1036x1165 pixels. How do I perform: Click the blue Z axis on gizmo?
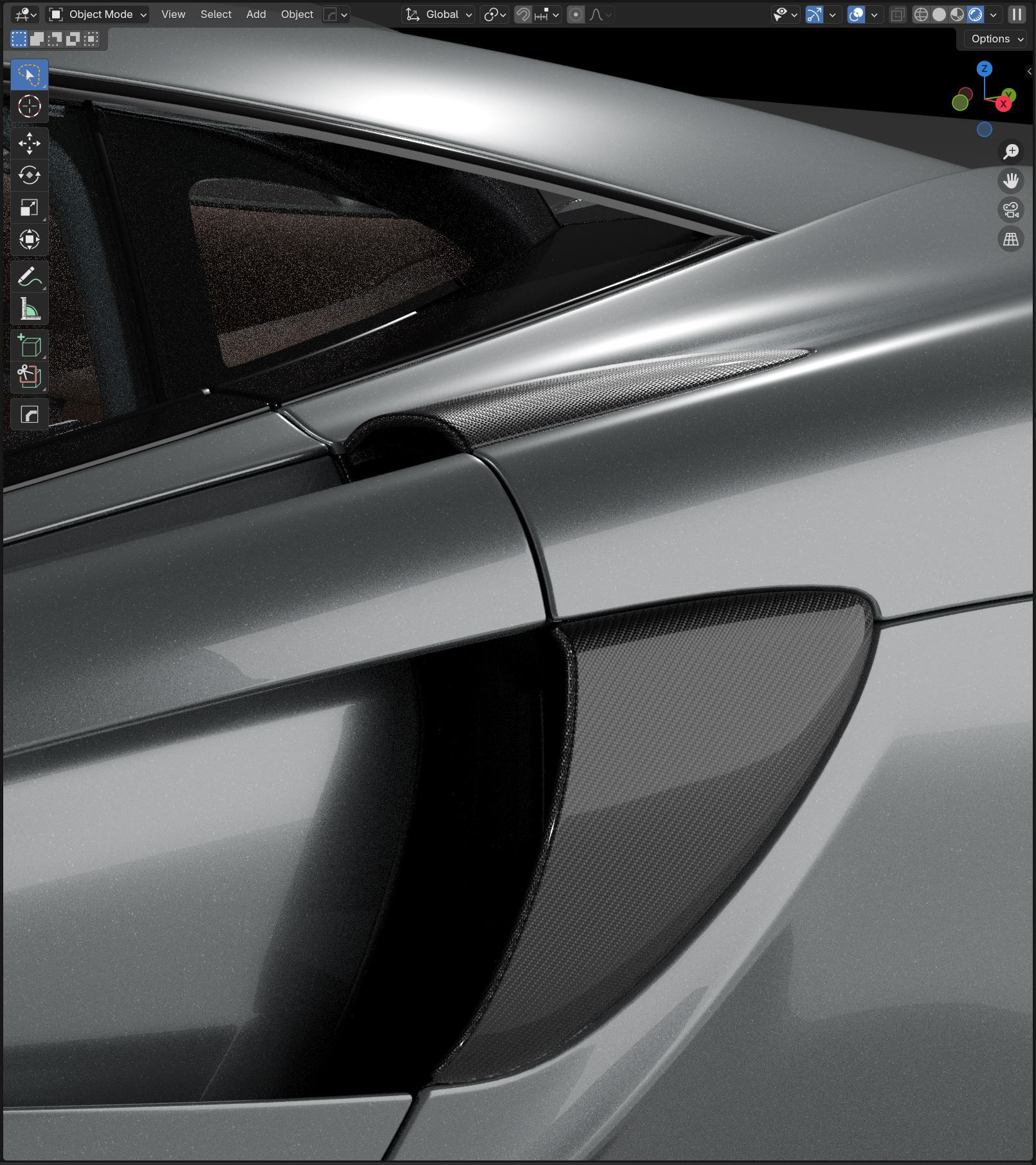[x=984, y=69]
